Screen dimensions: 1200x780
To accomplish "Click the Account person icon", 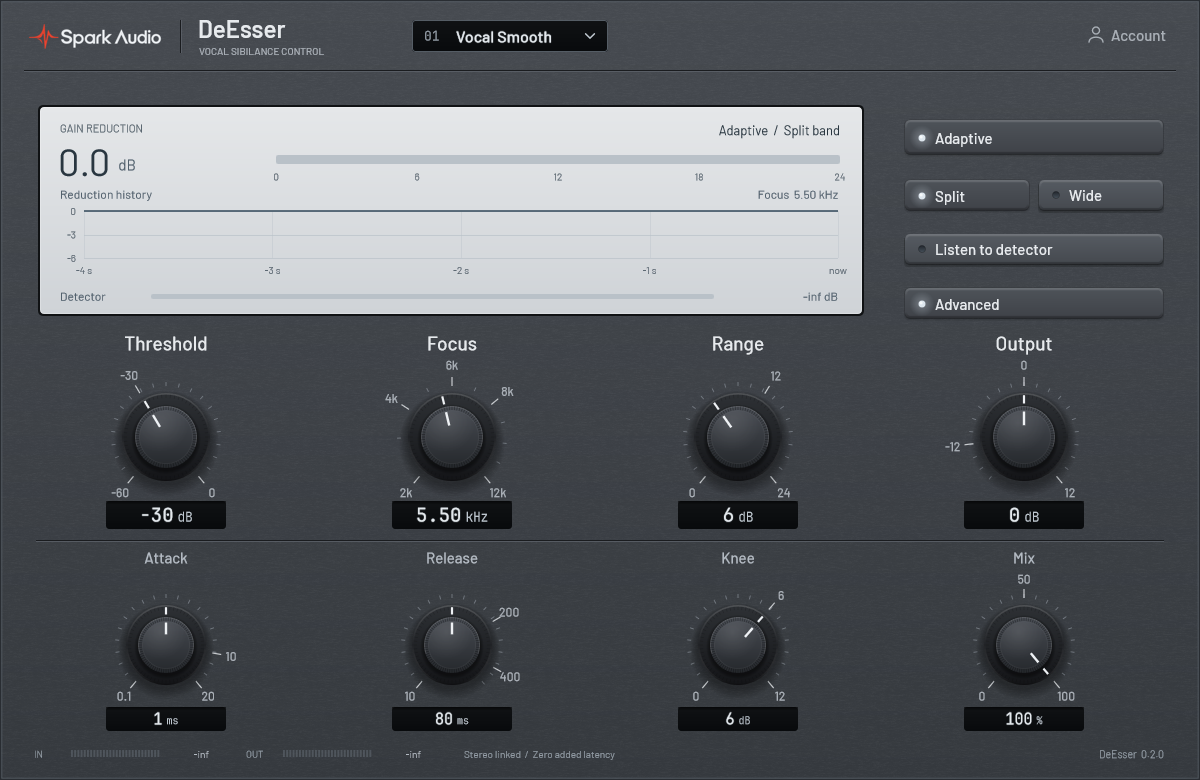I will [x=1096, y=35].
